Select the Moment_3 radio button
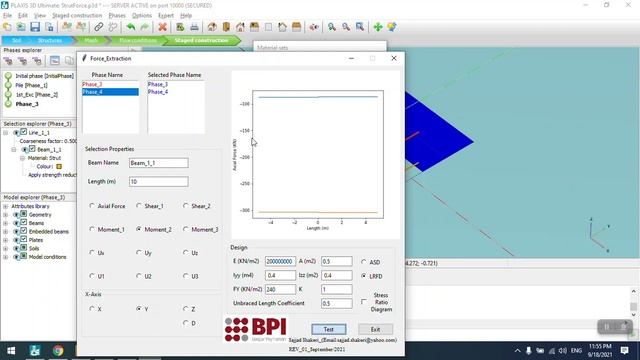 pos(186,229)
